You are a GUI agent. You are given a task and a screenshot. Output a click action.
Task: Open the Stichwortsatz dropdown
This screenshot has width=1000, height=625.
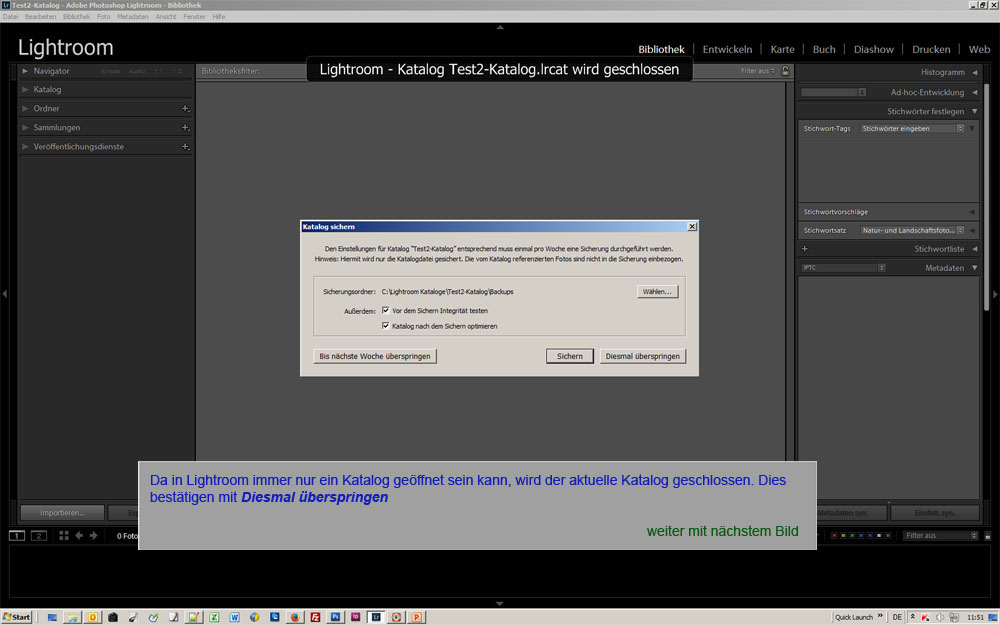[x=960, y=230]
